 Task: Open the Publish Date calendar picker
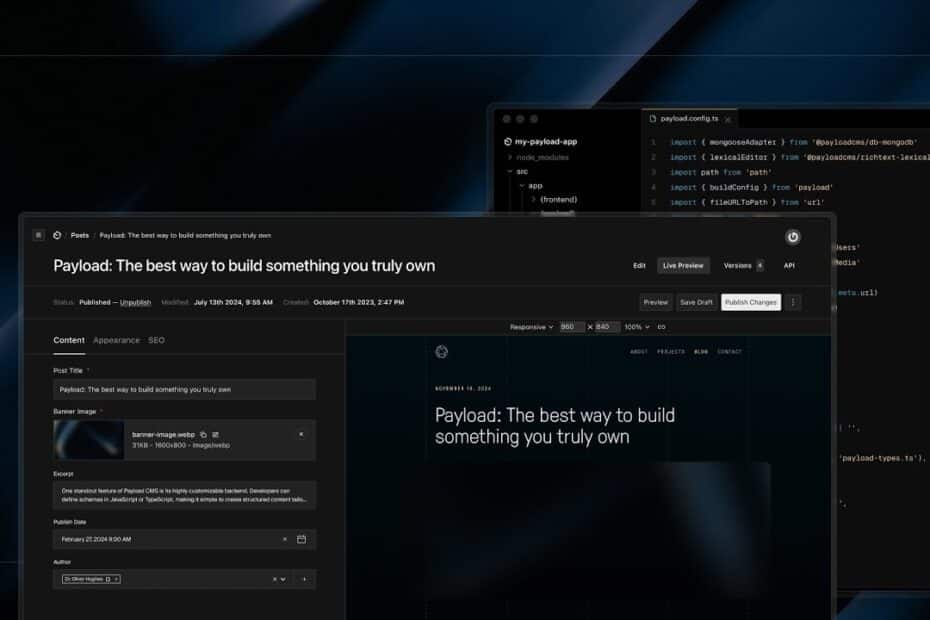tap(301, 539)
